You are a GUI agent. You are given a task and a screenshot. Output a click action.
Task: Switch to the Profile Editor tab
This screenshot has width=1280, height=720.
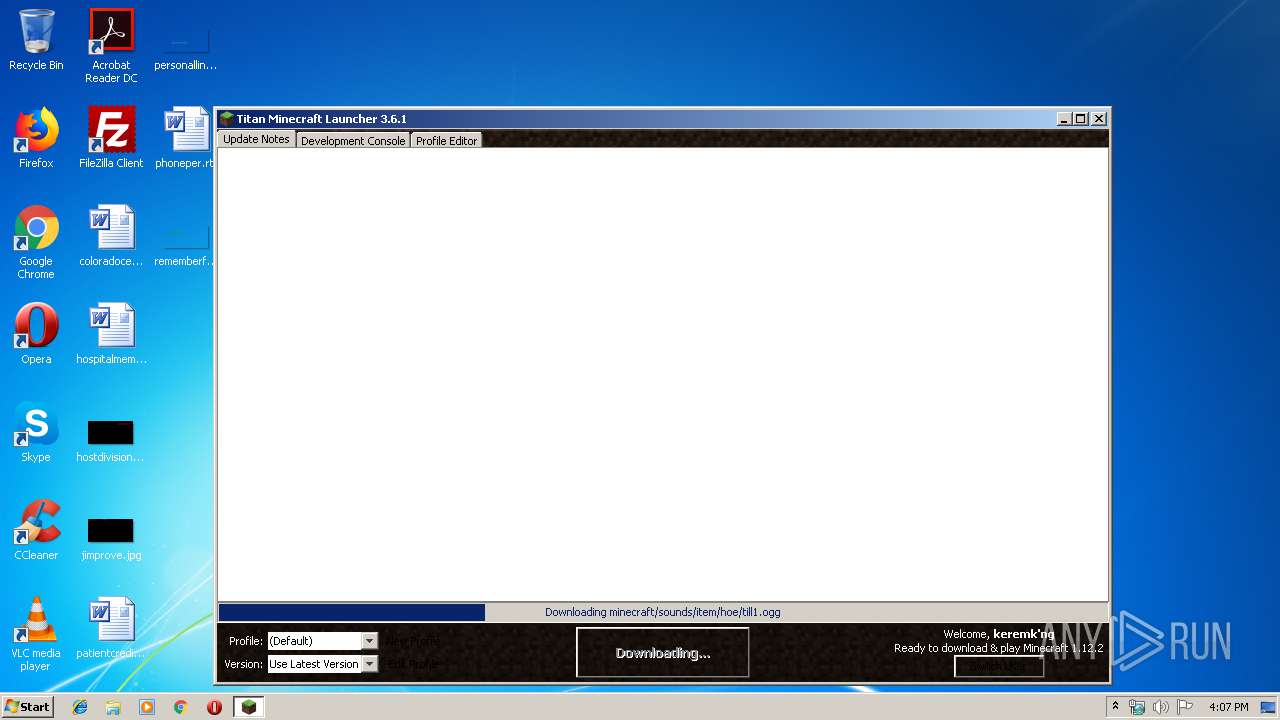(x=446, y=141)
